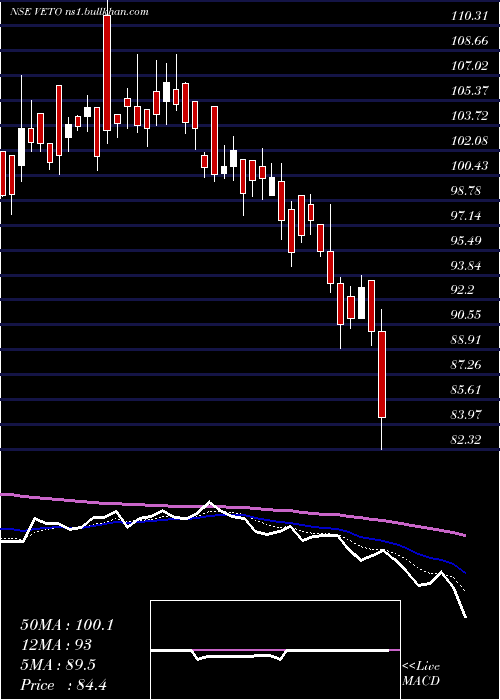Click the 110.31 price axis label

[468, 17]
